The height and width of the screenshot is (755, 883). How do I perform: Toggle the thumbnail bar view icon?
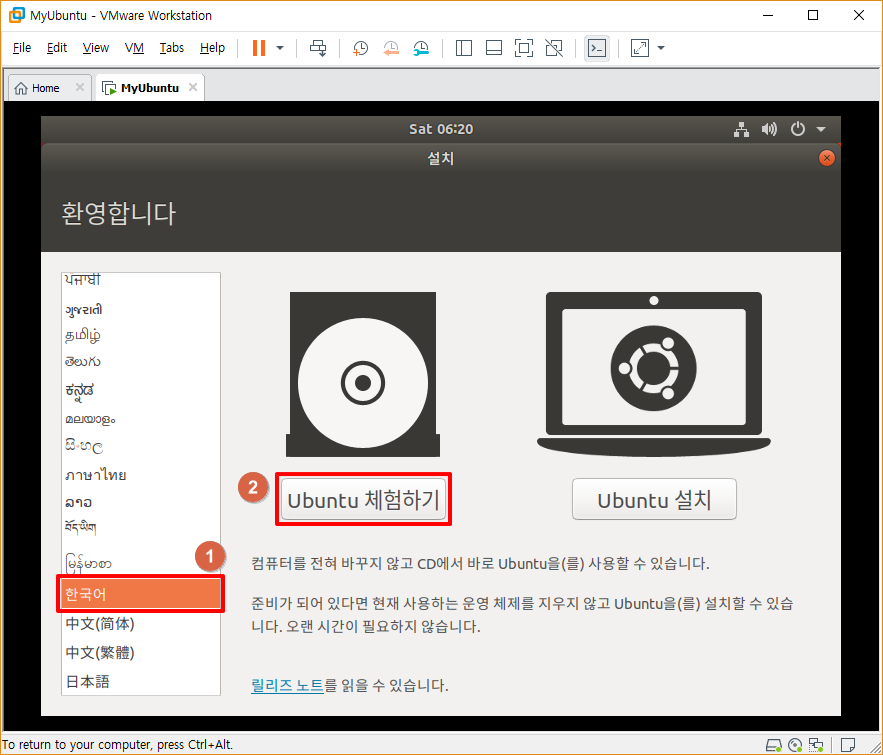494,48
